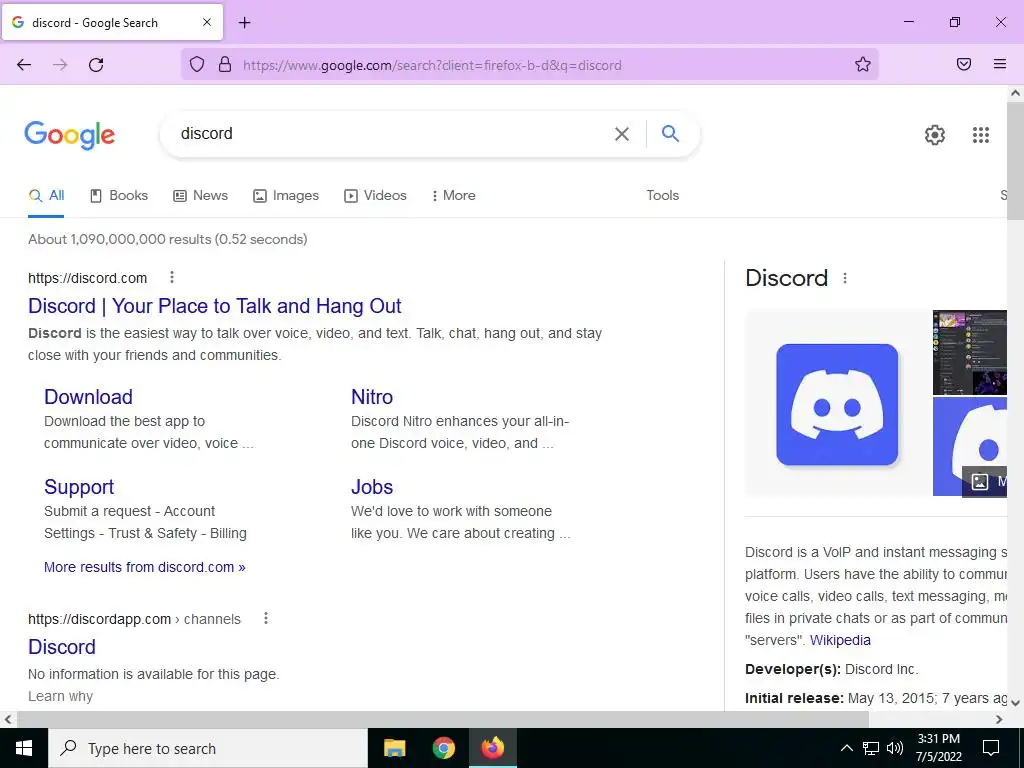
Task: Open the network status tray icon
Action: tap(871, 748)
